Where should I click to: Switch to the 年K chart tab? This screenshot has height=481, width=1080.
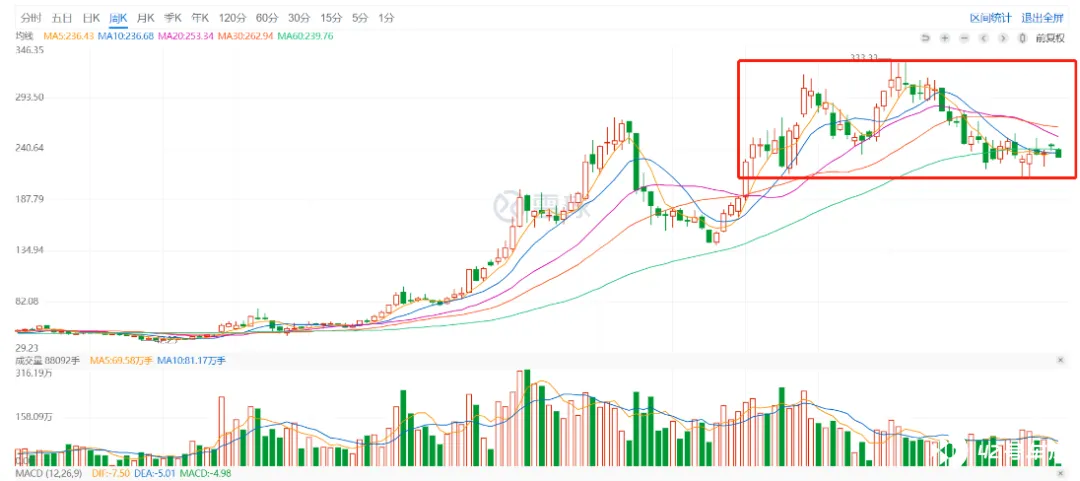(x=201, y=19)
